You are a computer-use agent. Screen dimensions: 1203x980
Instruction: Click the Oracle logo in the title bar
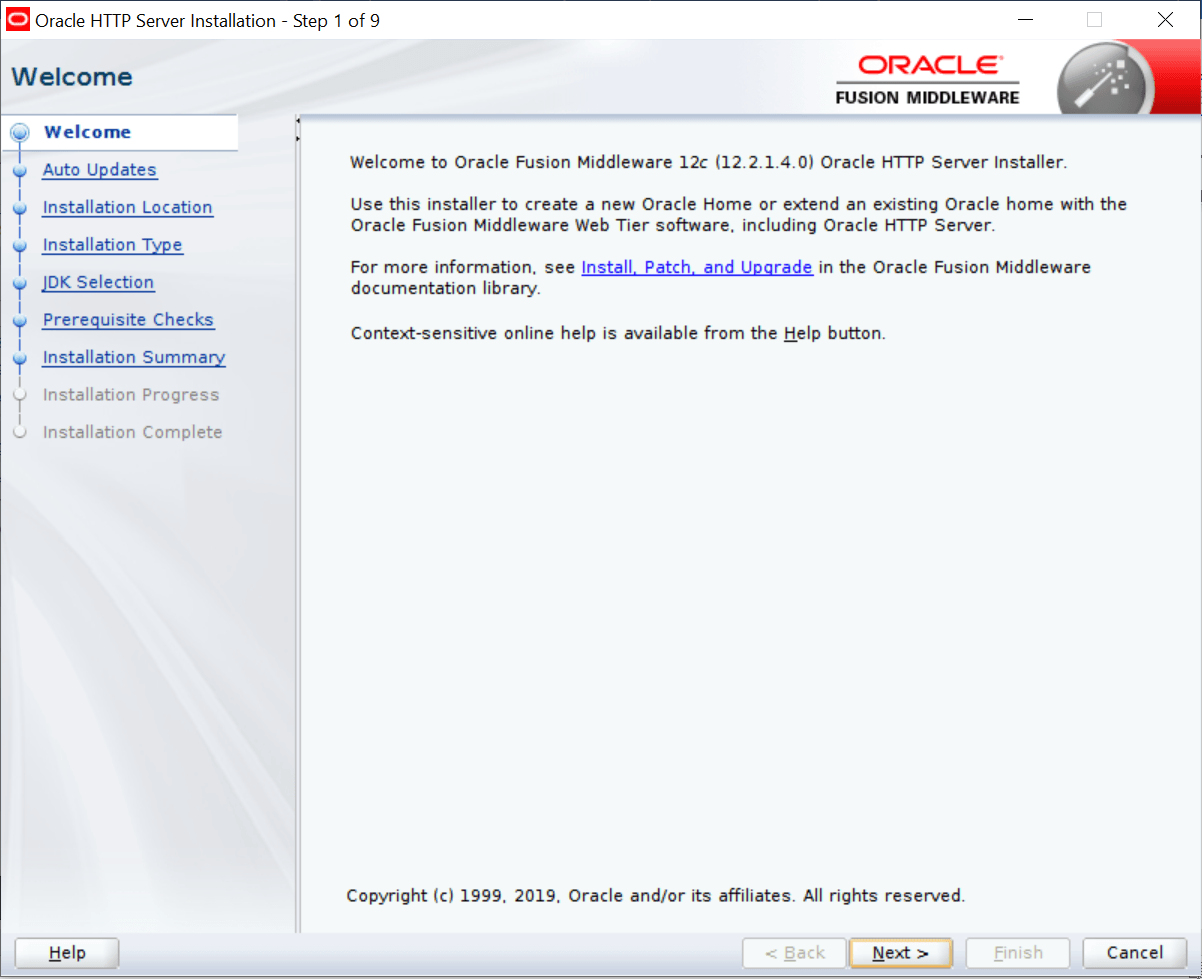coord(16,19)
